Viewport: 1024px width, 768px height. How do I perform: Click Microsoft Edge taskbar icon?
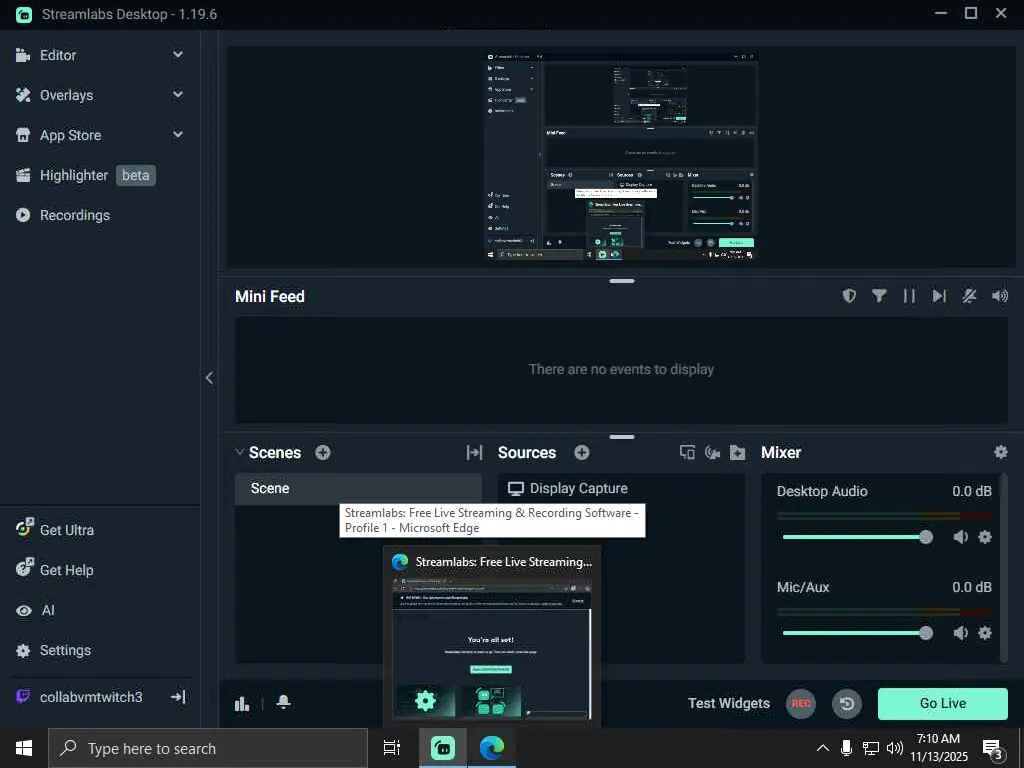point(492,748)
